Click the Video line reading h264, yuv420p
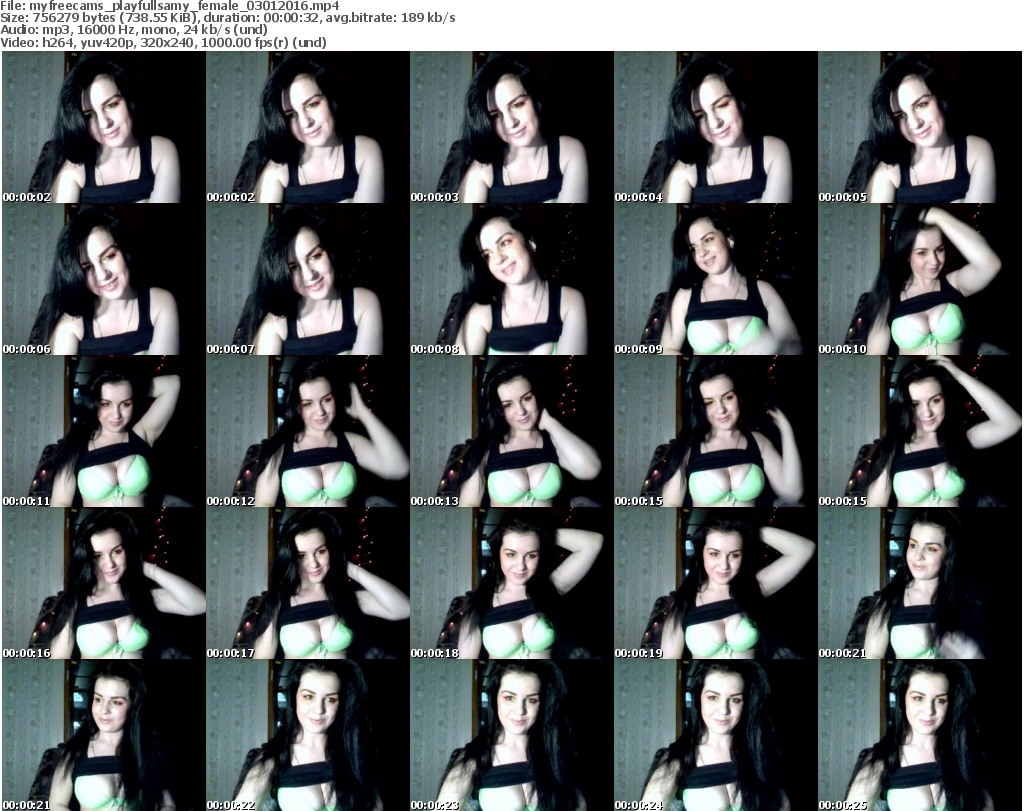This screenshot has height=811, width=1024. point(163,42)
